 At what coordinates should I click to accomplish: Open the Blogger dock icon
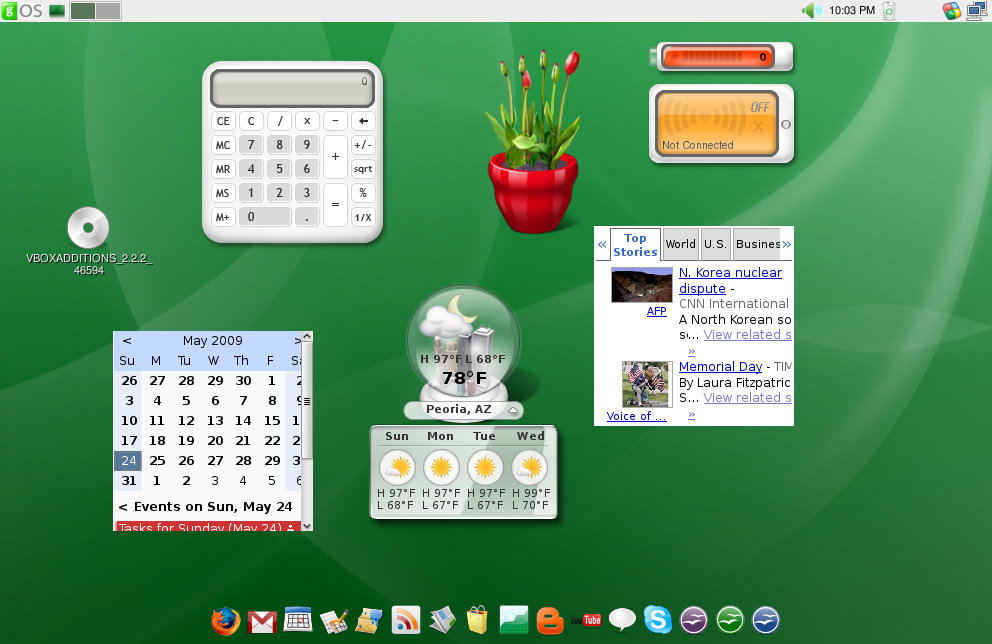(550, 621)
